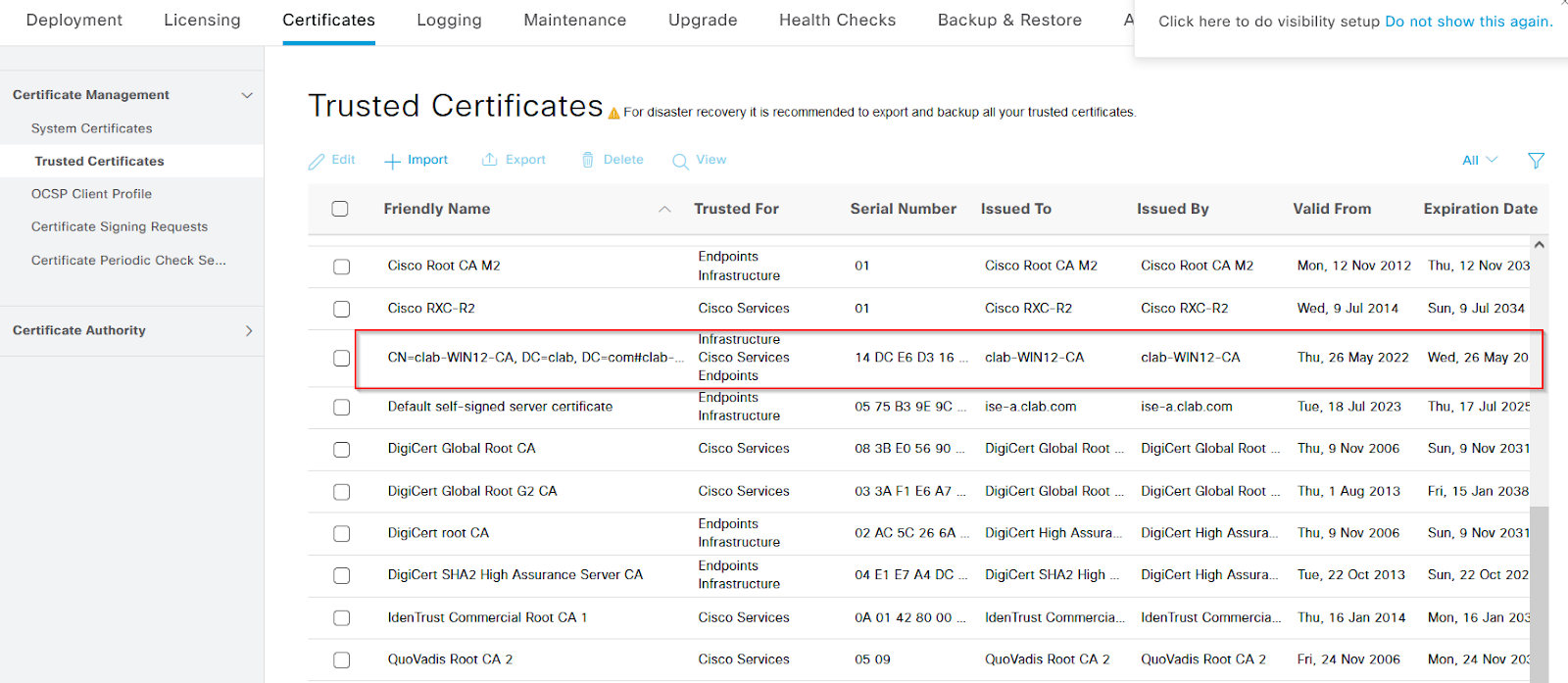Click the Issued To column header
This screenshot has width=1568, height=683.
point(1015,209)
